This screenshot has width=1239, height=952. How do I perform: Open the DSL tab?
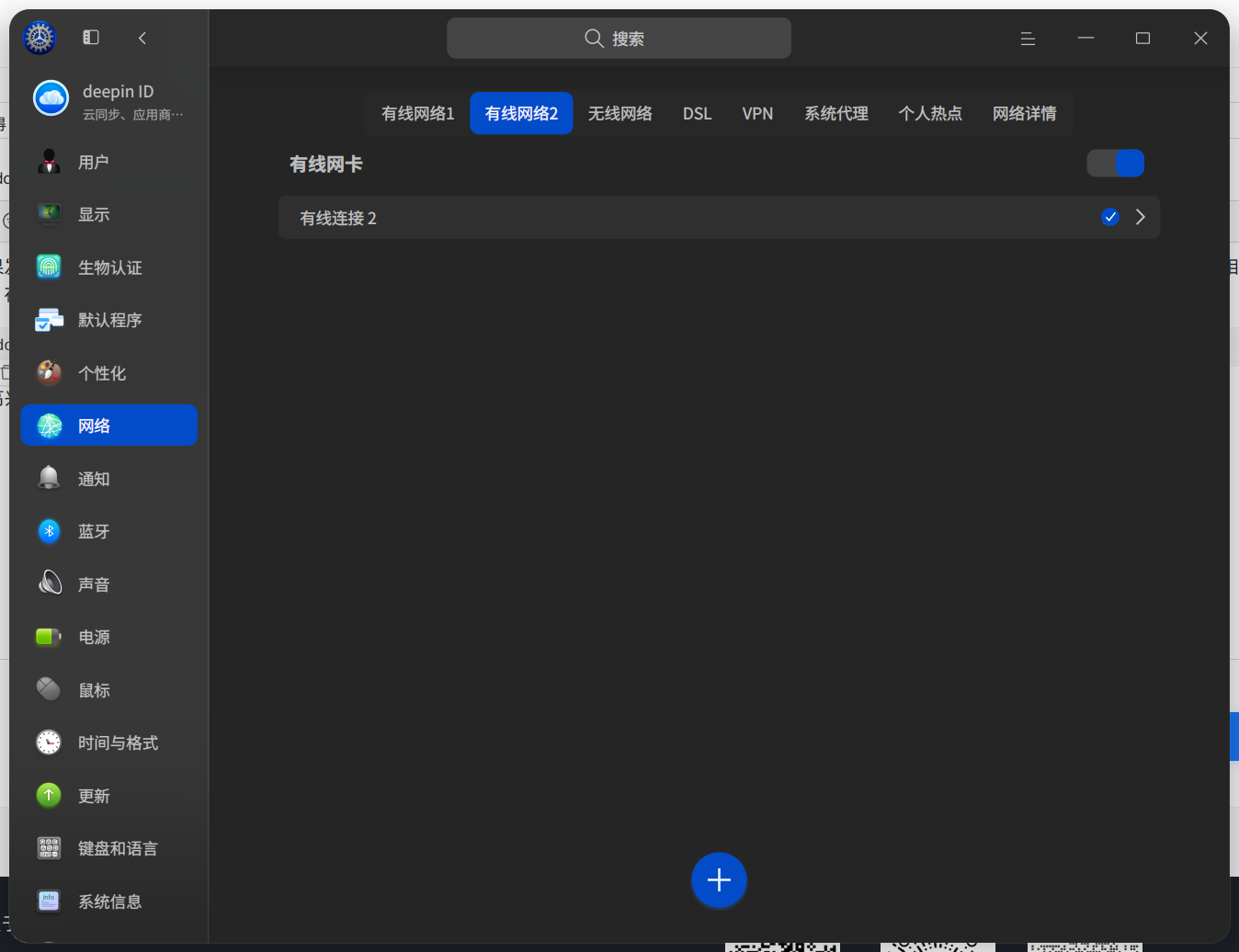pyautogui.click(x=698, y=113)
